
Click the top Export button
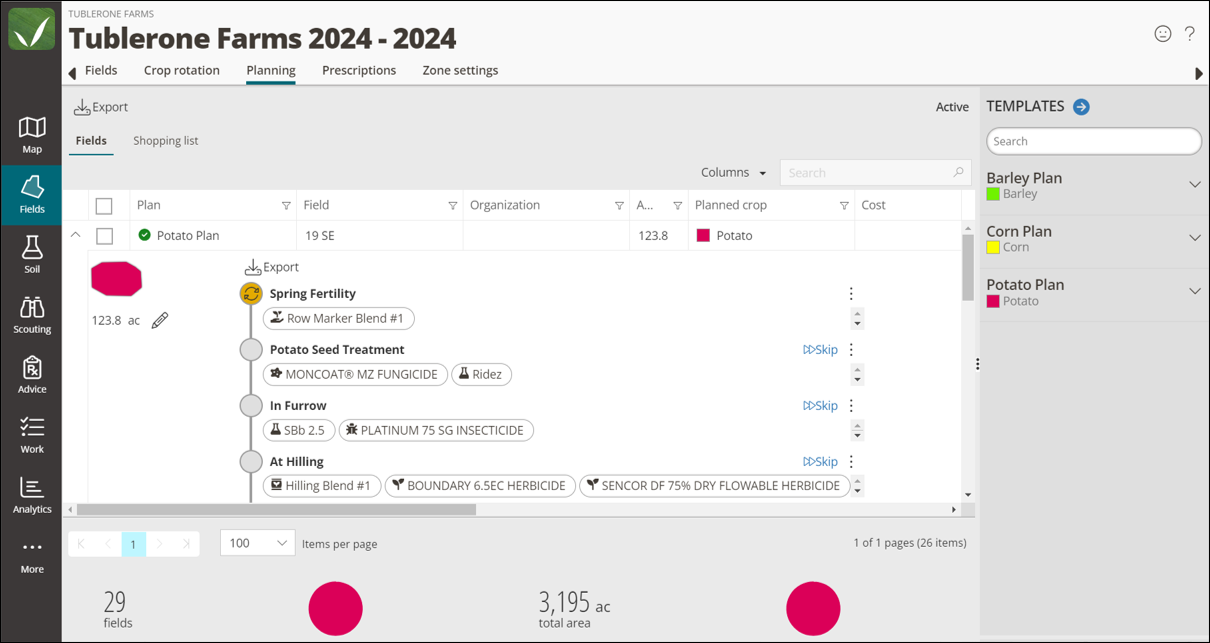[101, 107]
